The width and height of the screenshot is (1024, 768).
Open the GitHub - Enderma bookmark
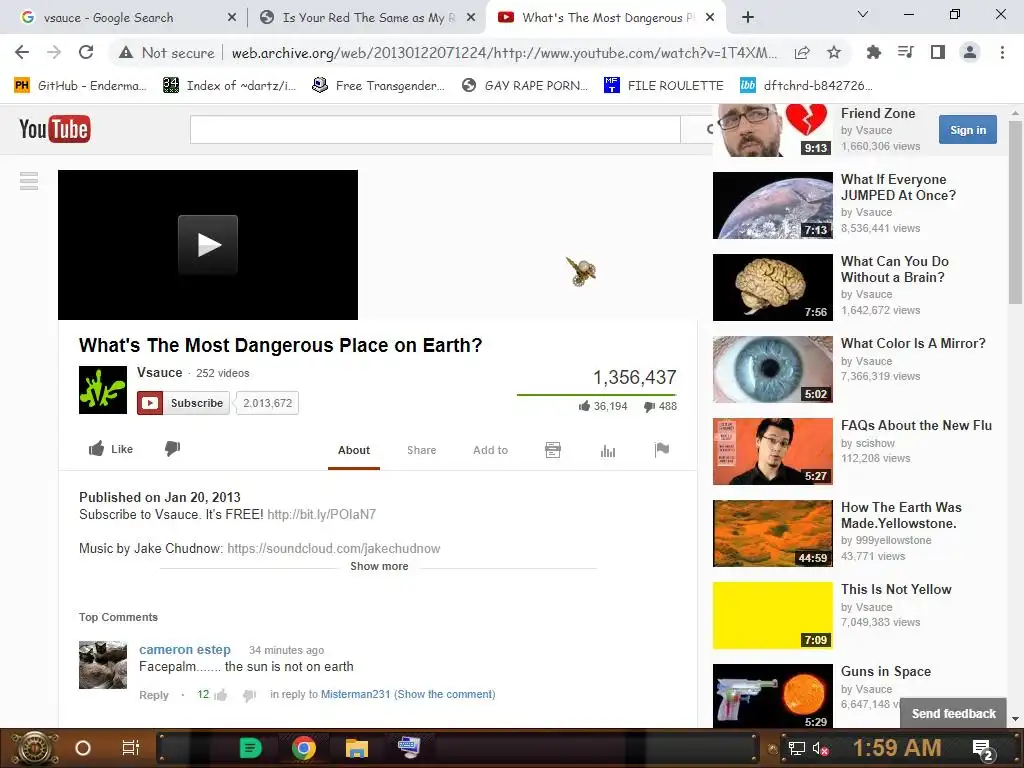point(80,86)
